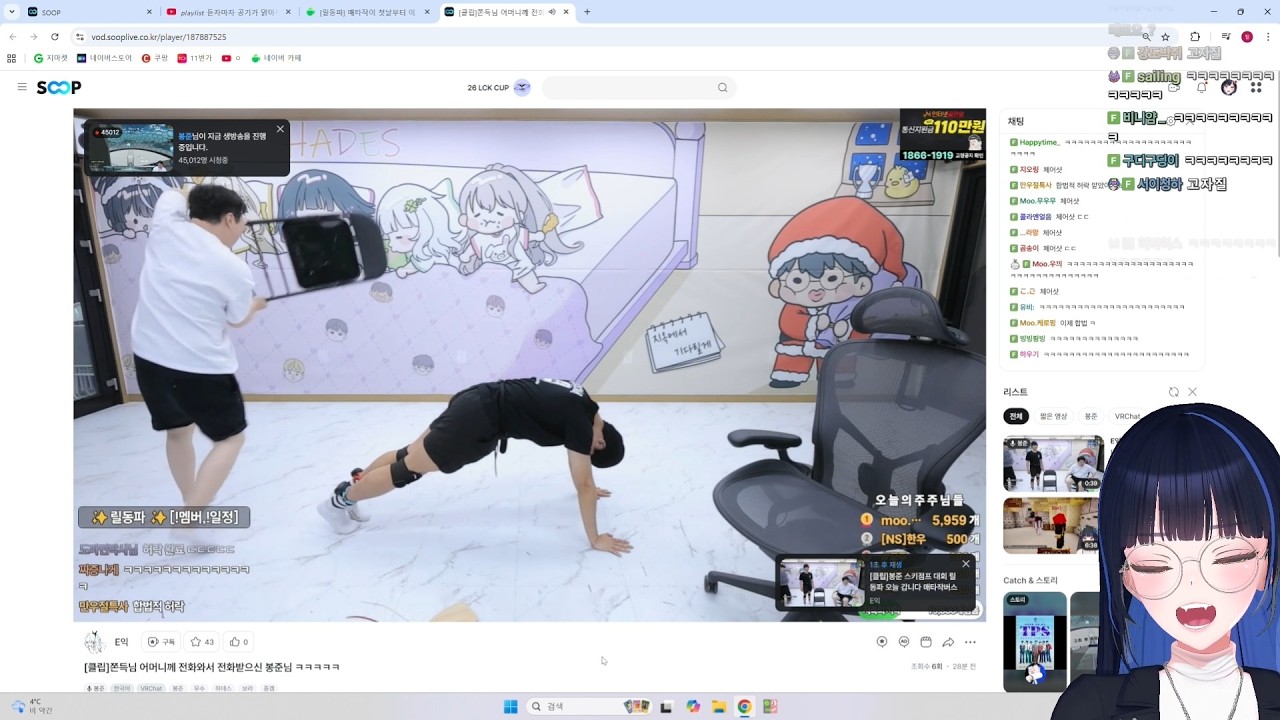Like the video with thumbs-up button

tap(239, 642)
